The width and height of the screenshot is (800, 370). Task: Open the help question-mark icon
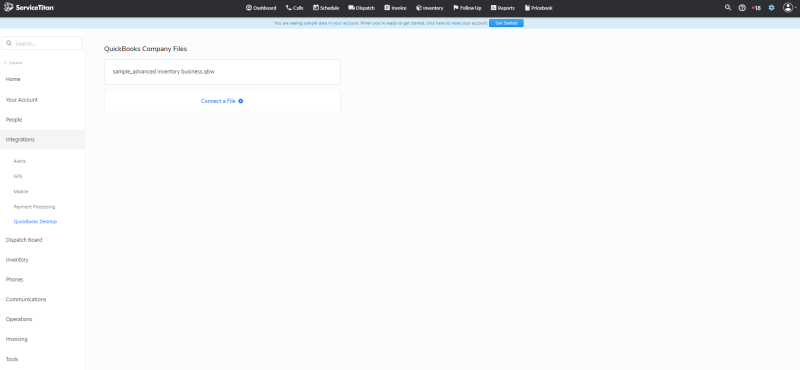click(742, 8)
